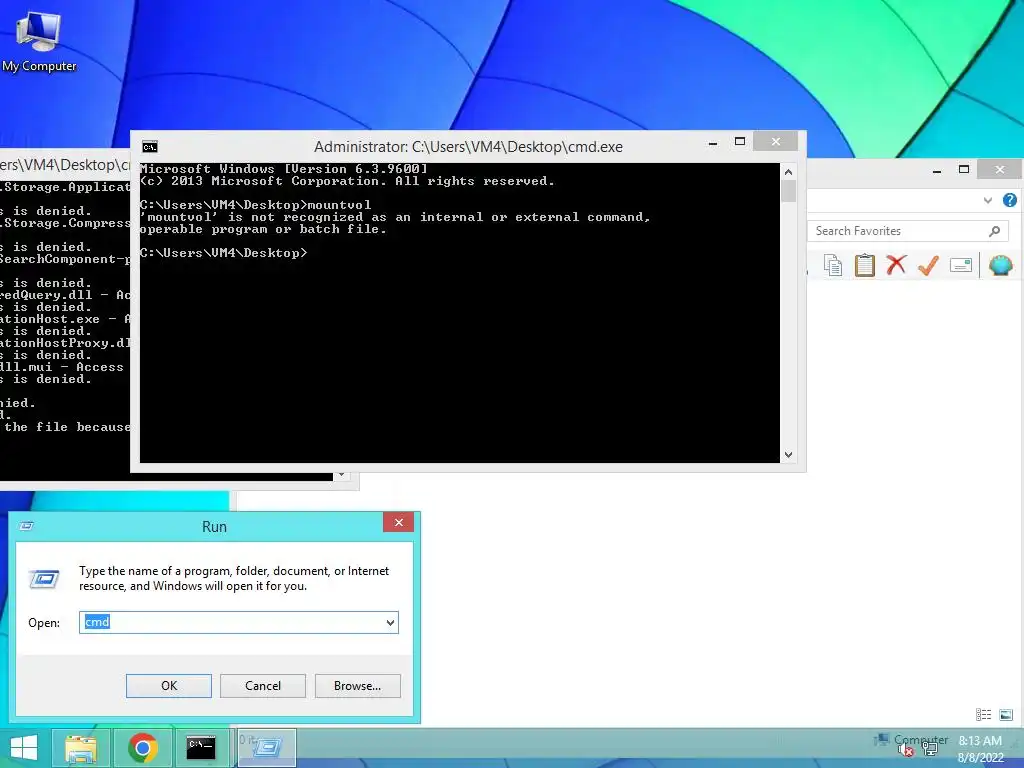The image size is (1024, 768).
Task: Click the Properties card icon in Explorer toolbar
Action: pos(961,265)
